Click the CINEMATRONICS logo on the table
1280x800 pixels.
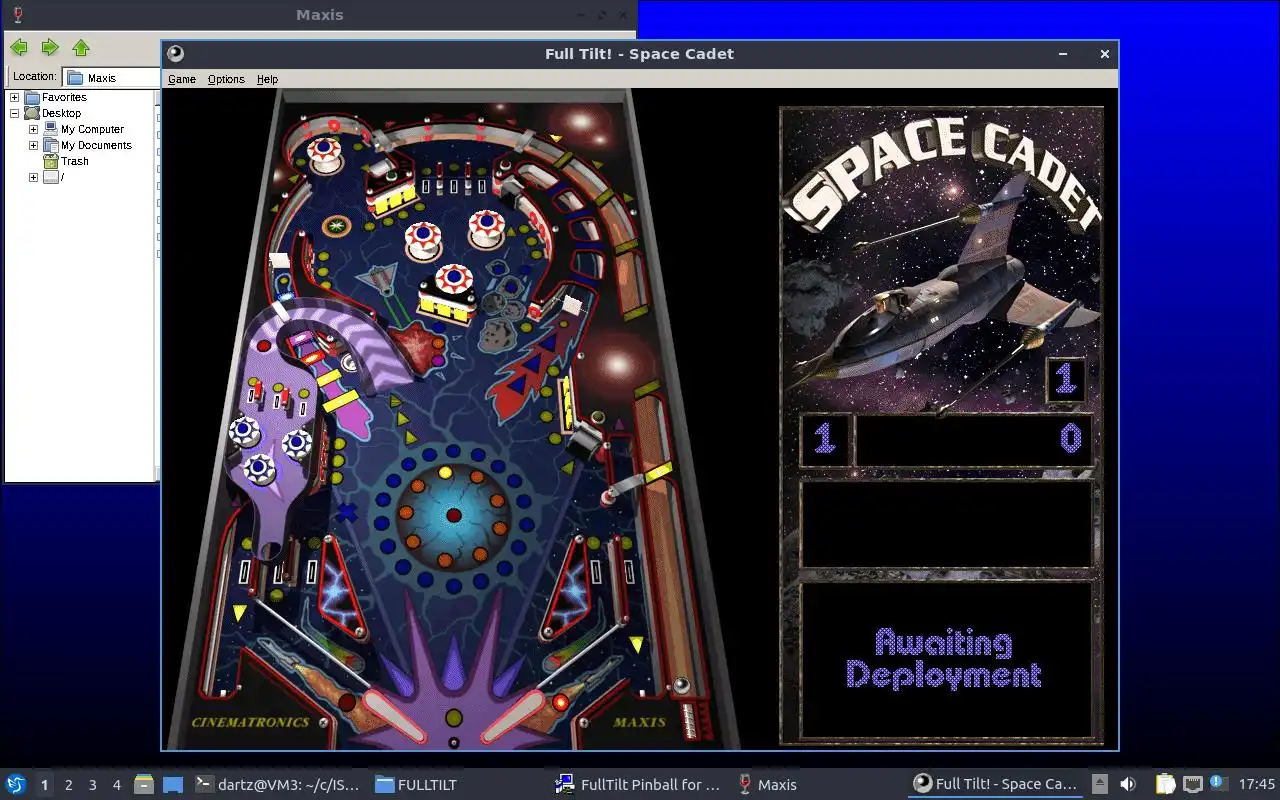tap(250, 722)
